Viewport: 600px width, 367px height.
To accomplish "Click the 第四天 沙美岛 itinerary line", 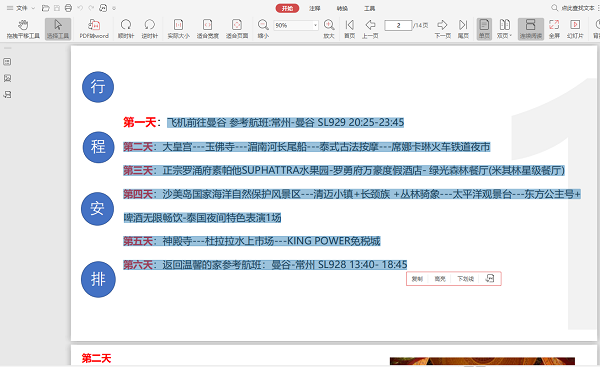I will (x=352, y=194).
